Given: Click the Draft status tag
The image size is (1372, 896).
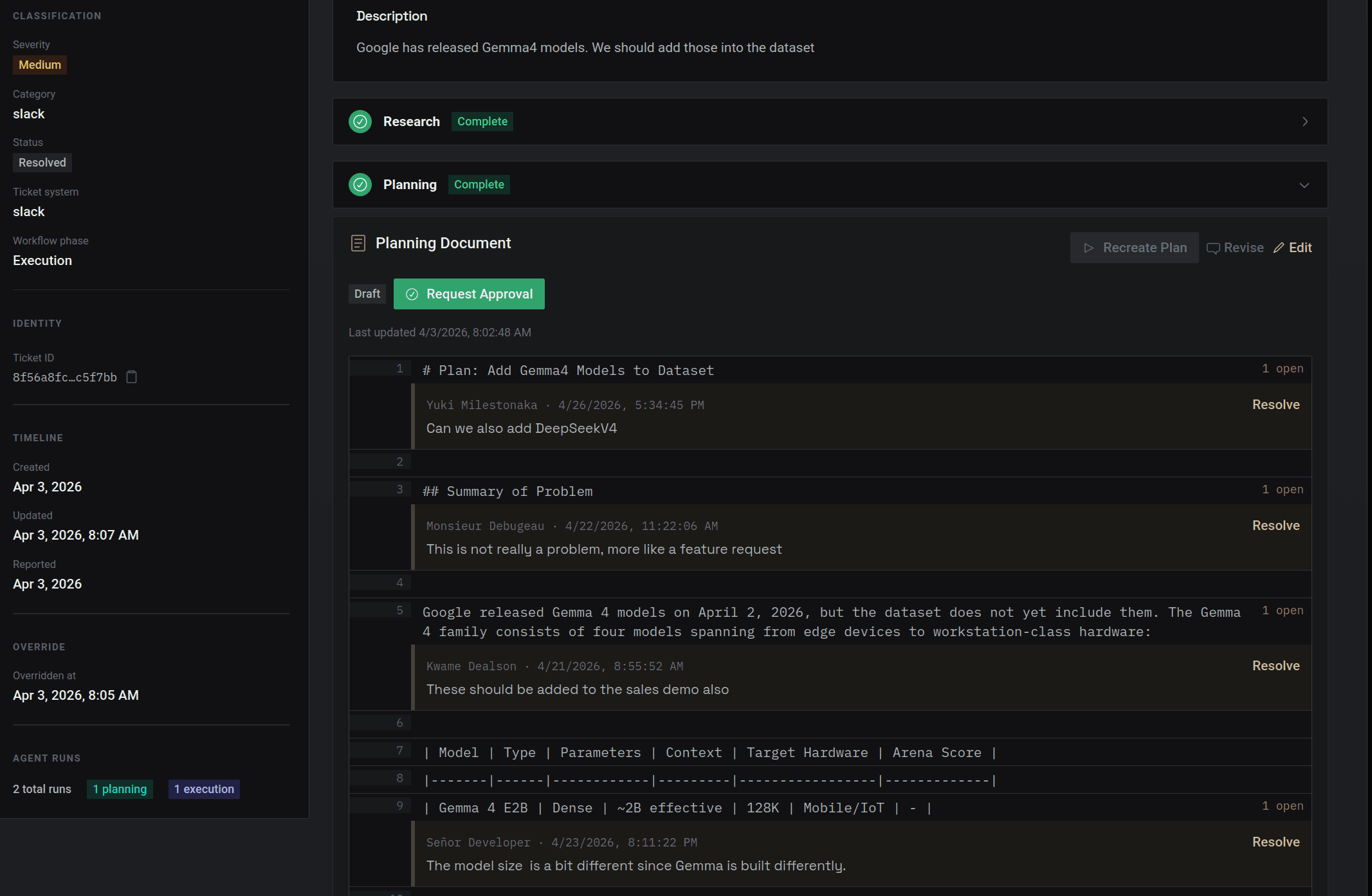Looking at the screenshot, I should pyautogui.click(x=367, y=294).
